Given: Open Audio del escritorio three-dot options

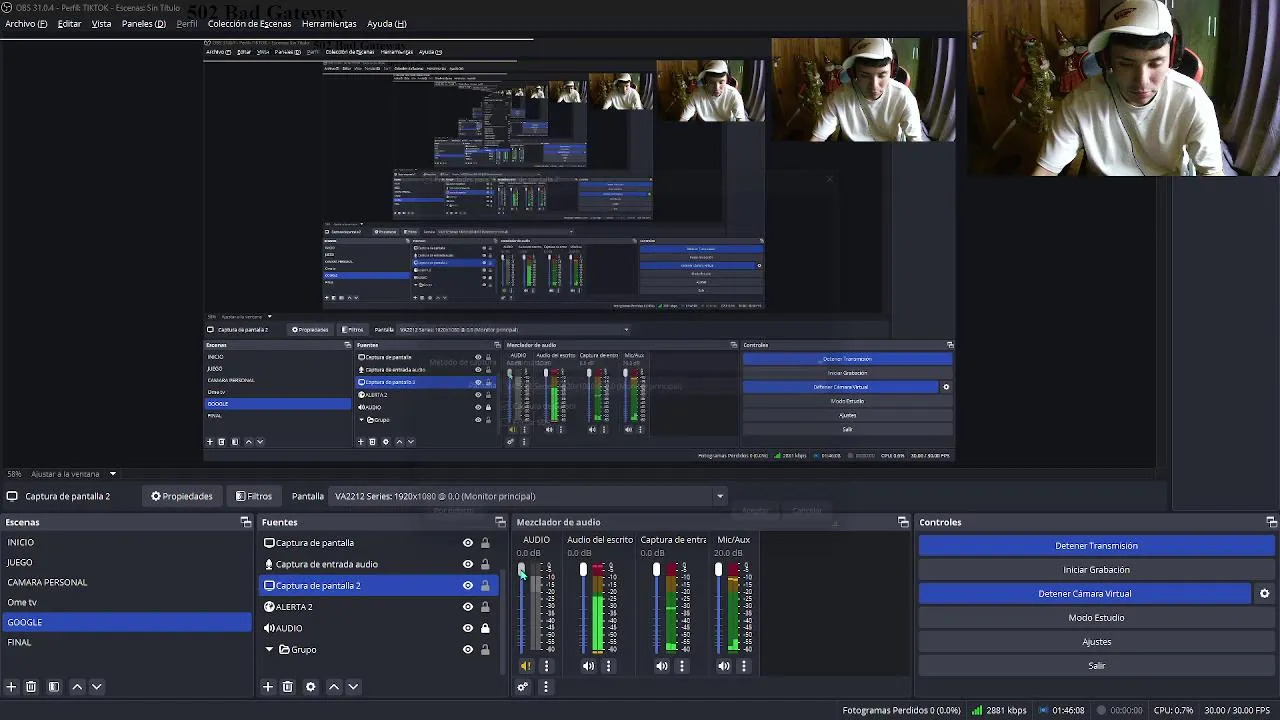Looking at the screenshot, I should tap(608, 666).
